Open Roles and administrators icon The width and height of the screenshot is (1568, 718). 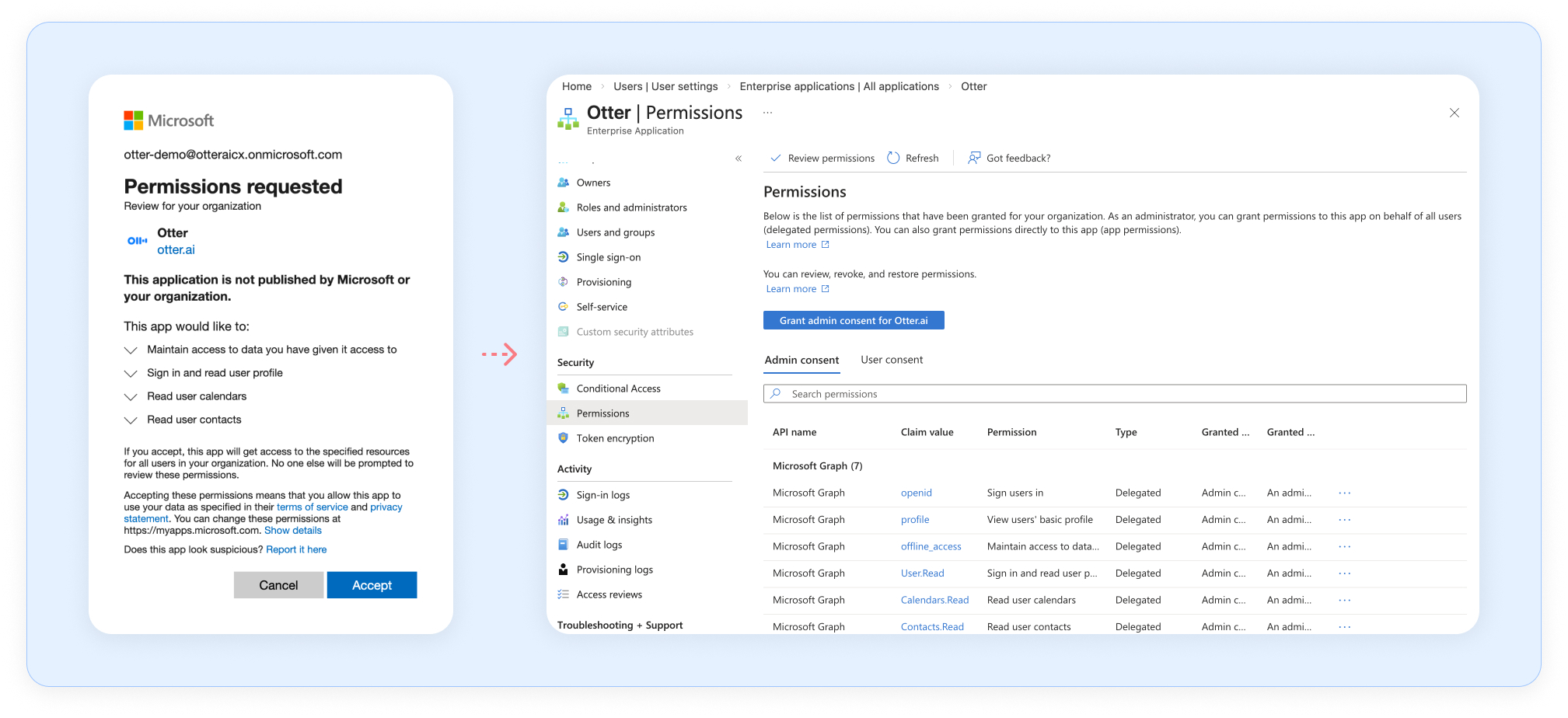(x=563, y=207)
